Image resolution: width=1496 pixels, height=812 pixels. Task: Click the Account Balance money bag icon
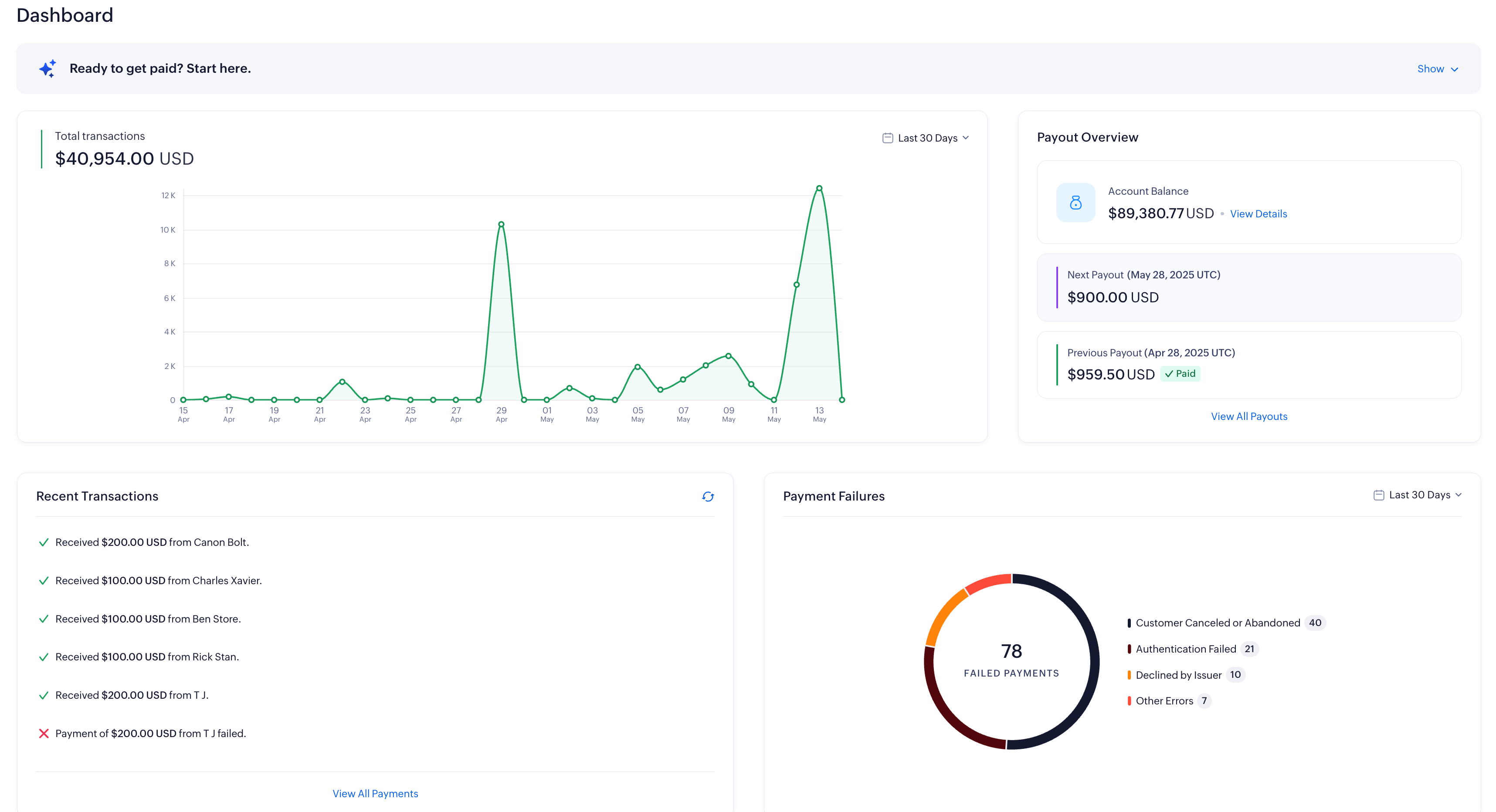1075,203
